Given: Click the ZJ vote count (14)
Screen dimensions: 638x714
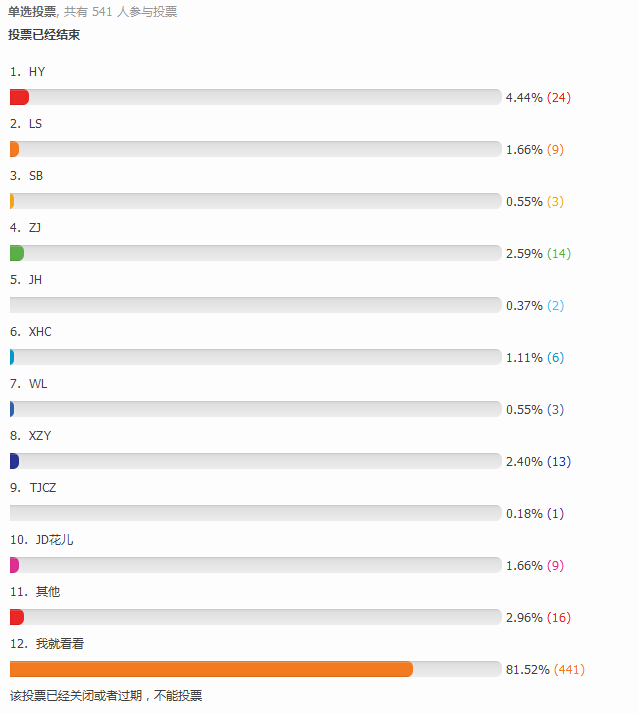Looking at the screenshot, I should pos(559,253).
